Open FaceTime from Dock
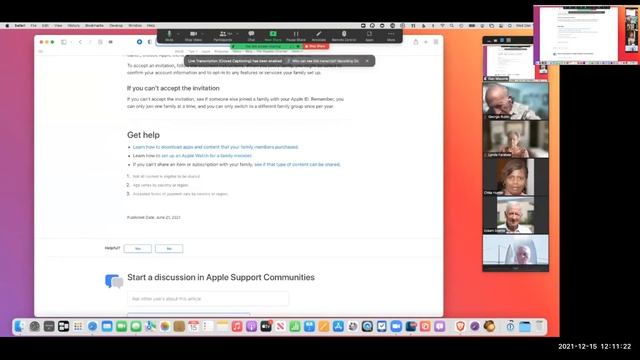 click(x=122, y=326)
